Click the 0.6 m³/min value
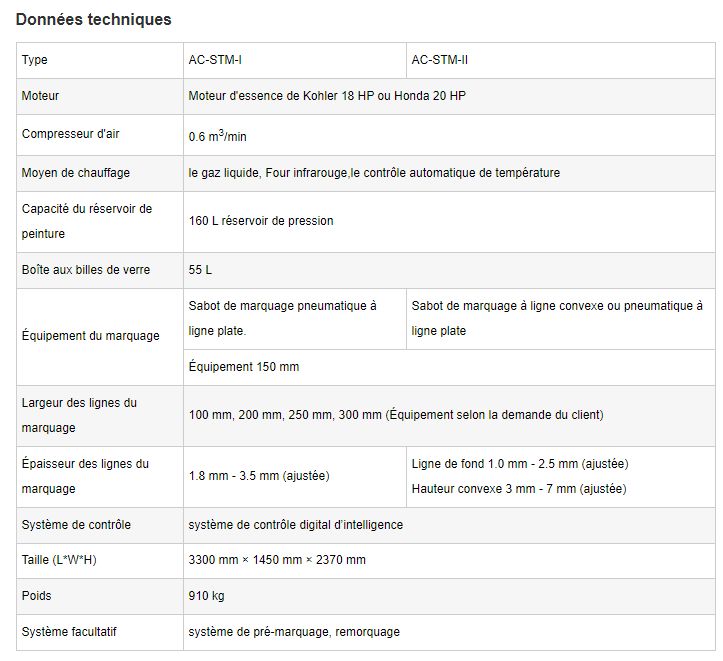The height and width of the screenshot is (661, 723). click(217, 135)
